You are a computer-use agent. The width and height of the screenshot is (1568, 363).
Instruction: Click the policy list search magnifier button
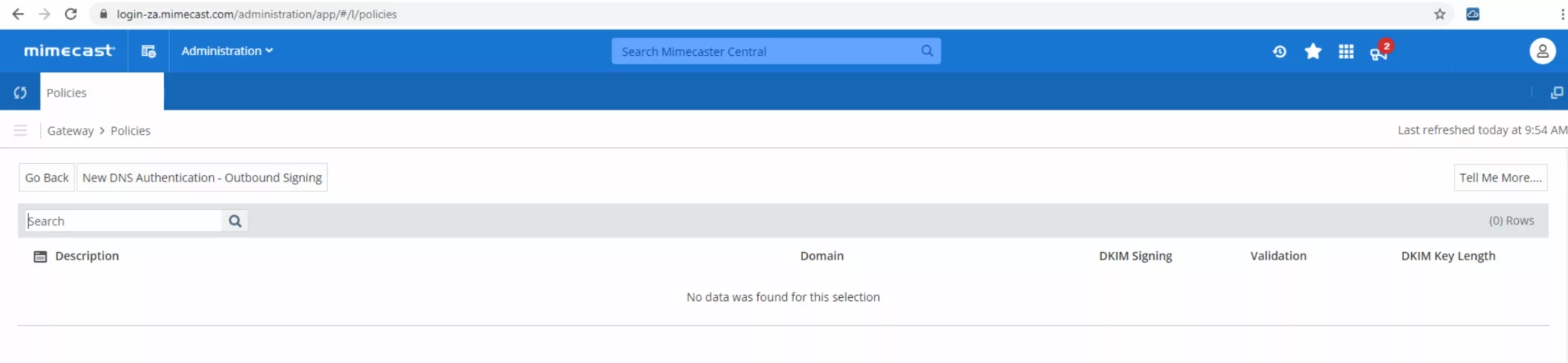tap(235, 221)
